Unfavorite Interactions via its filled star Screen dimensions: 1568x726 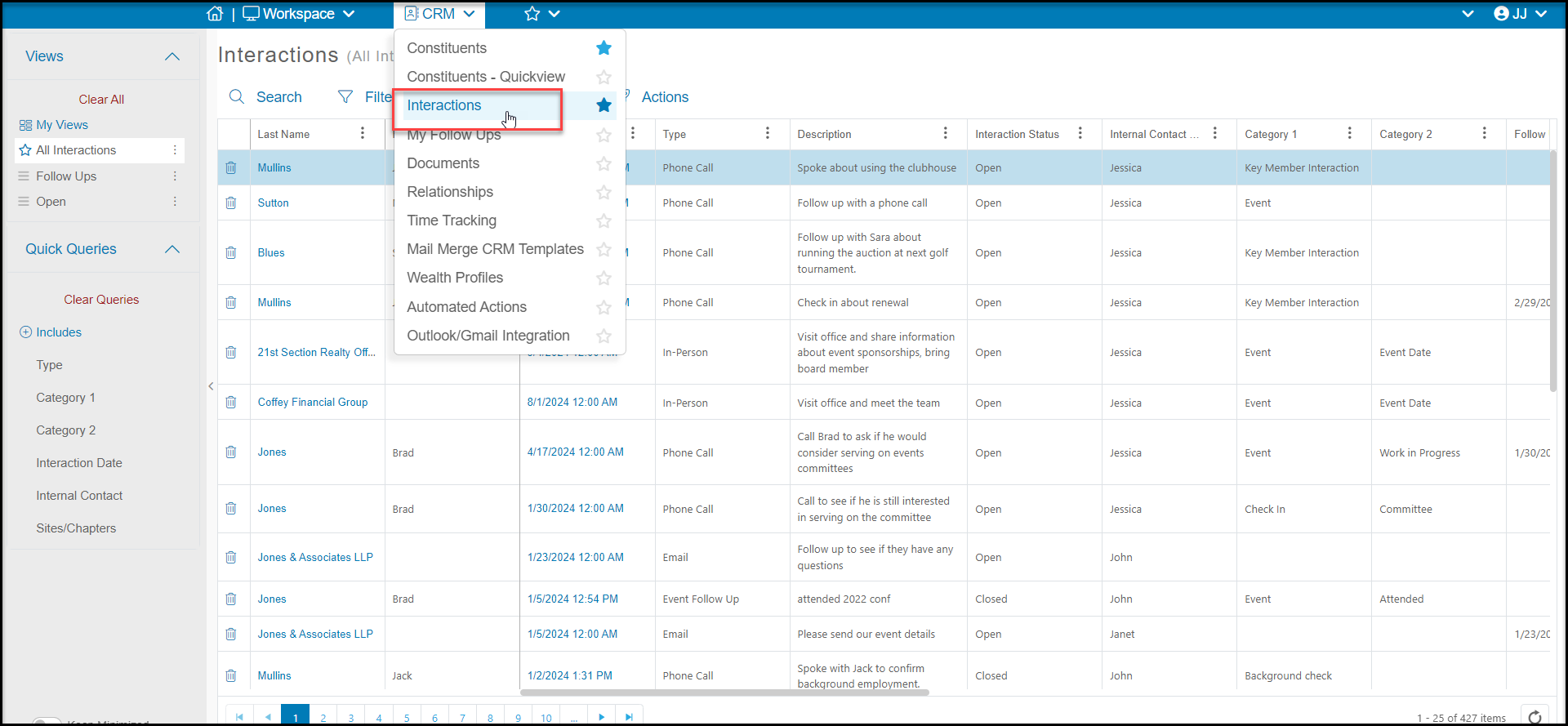tap(604, 105)
